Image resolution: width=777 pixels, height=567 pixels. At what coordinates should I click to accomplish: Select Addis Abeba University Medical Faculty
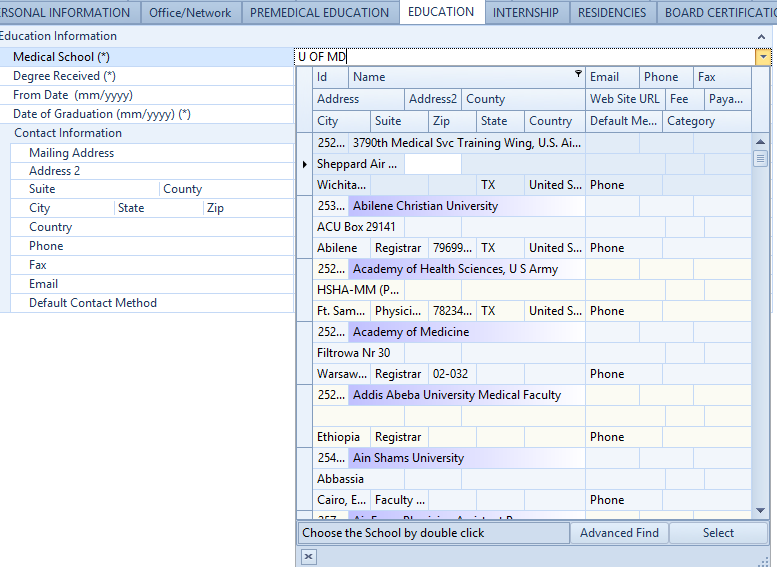(467, 395)
